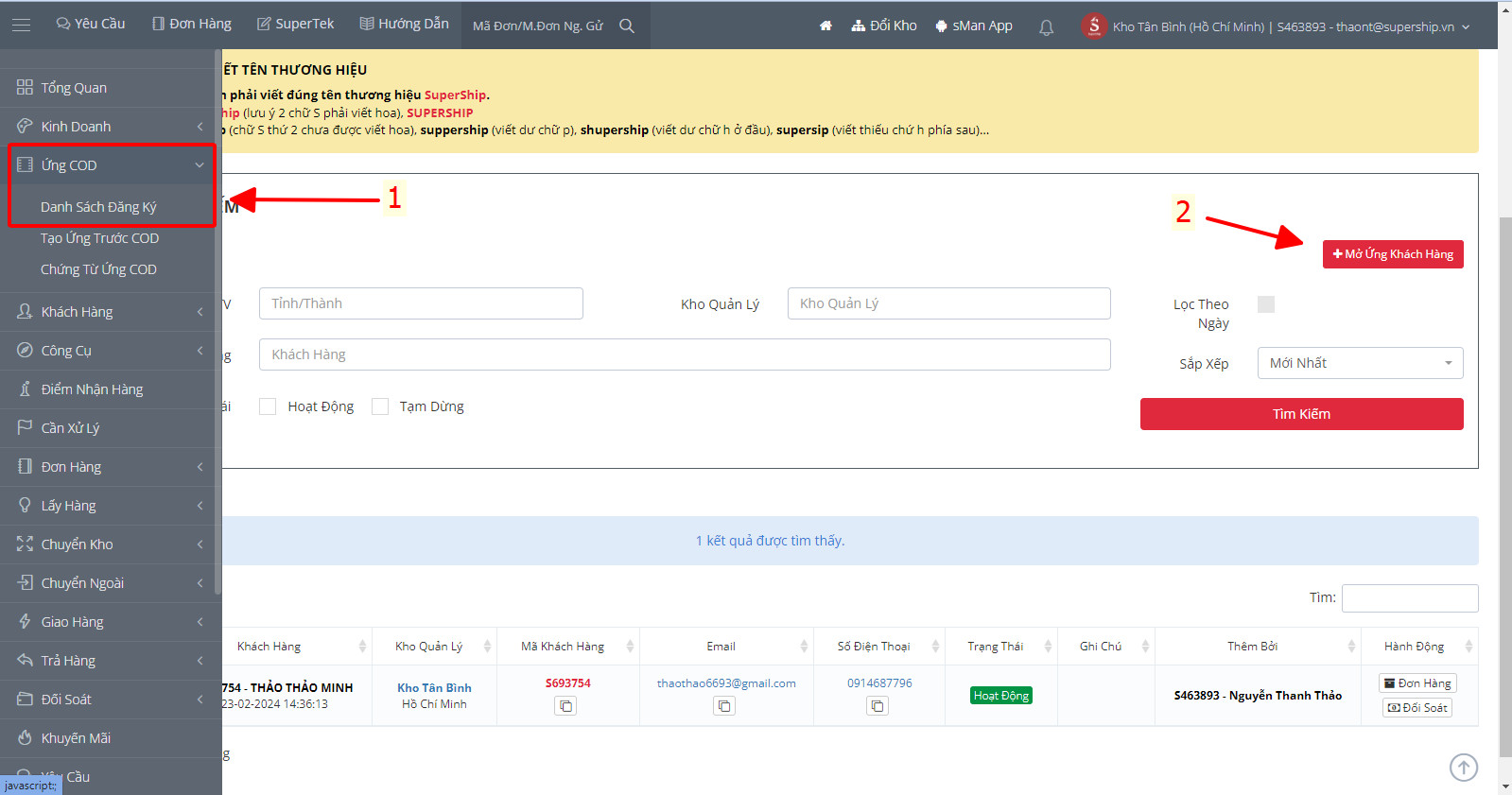Click Hoạt Động status badge
The width and height of the screenshot is (1512, 795).
tap(1001, 696)
